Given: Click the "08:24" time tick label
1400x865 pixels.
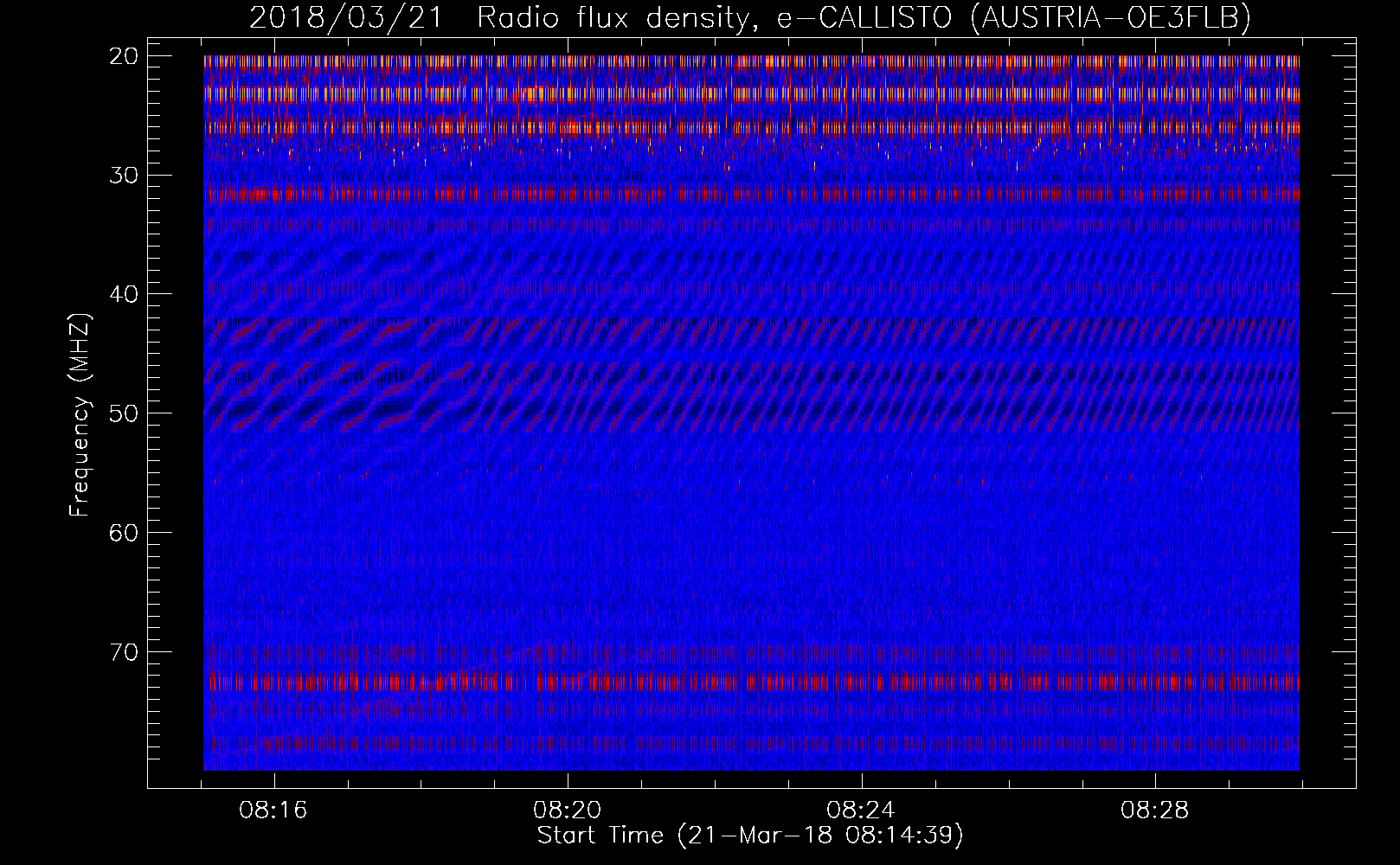Looking at the screenshot, I should click(861, 811).
